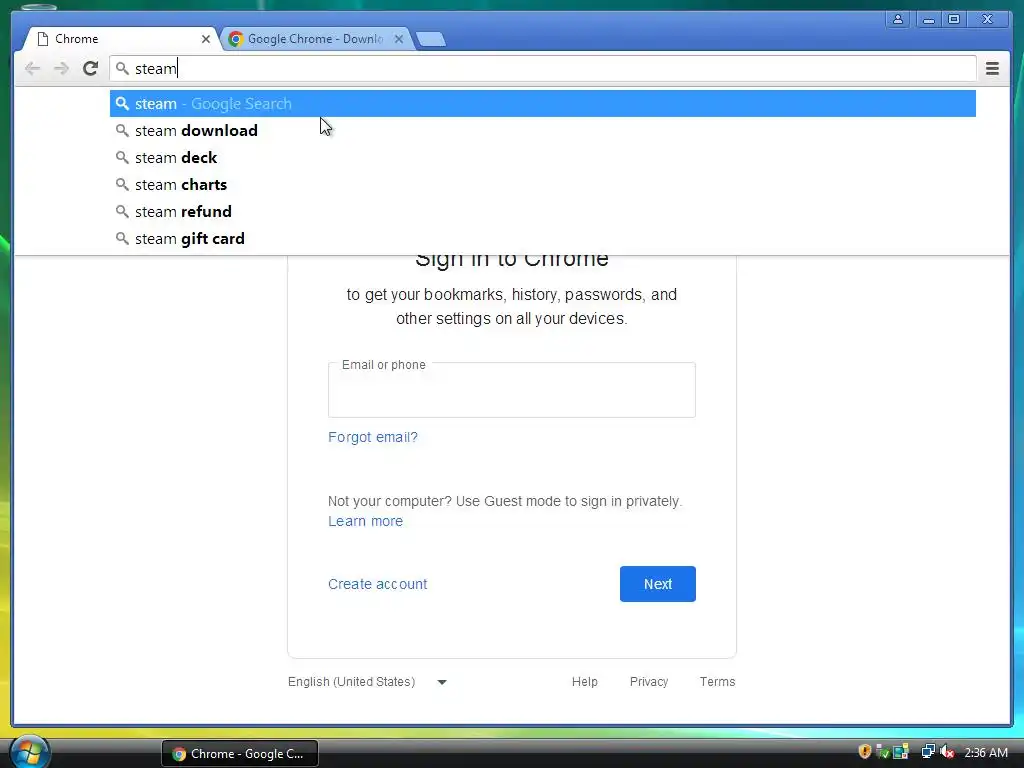Screen dimensions: 1024x768
Task: Maximize the Chrome window
Action: coord(954,19)
